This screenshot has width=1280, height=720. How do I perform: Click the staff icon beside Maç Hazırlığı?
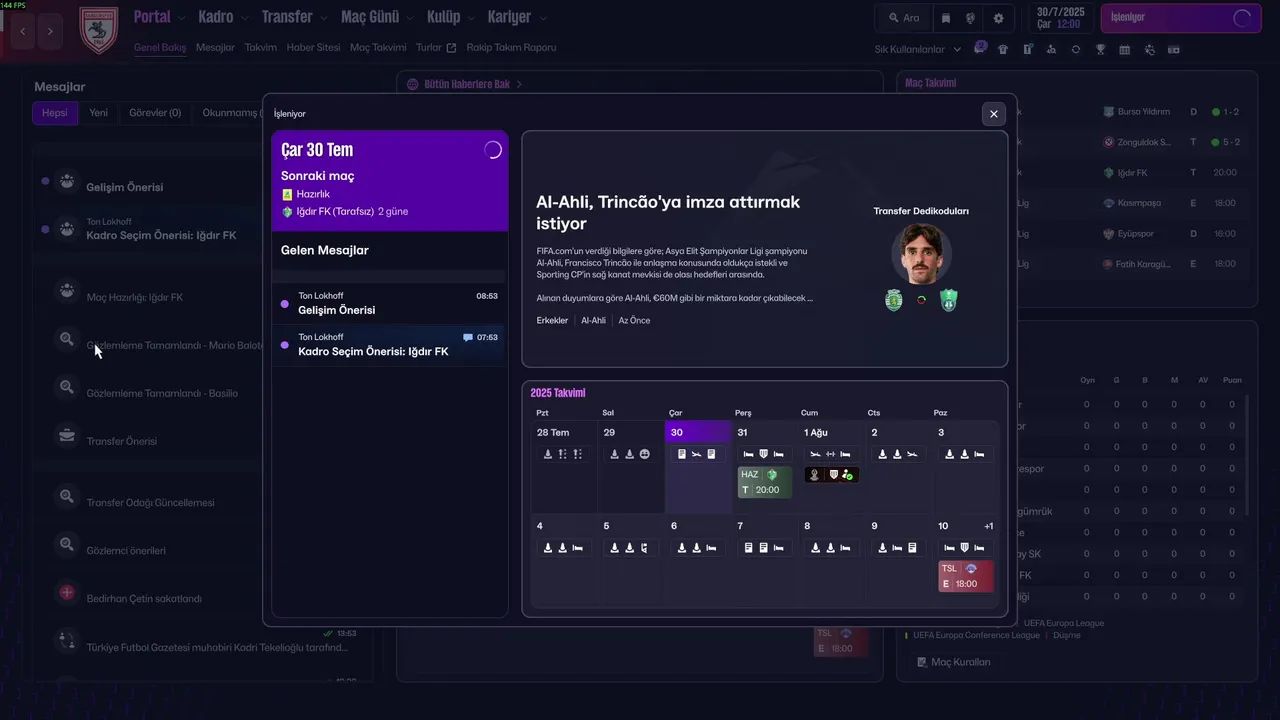click(66, 291)
